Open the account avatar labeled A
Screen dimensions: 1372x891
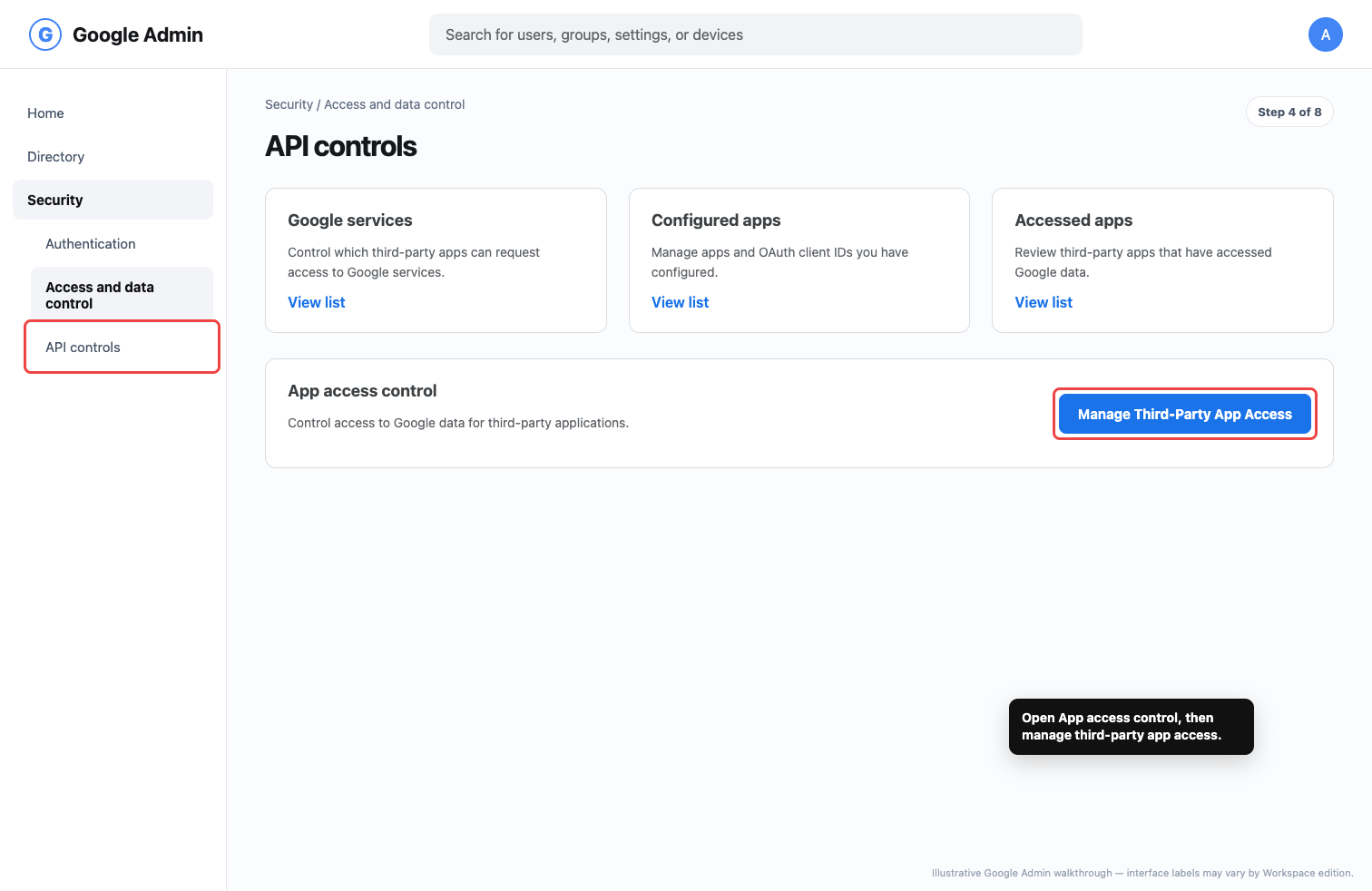[x=1325, y=34]
